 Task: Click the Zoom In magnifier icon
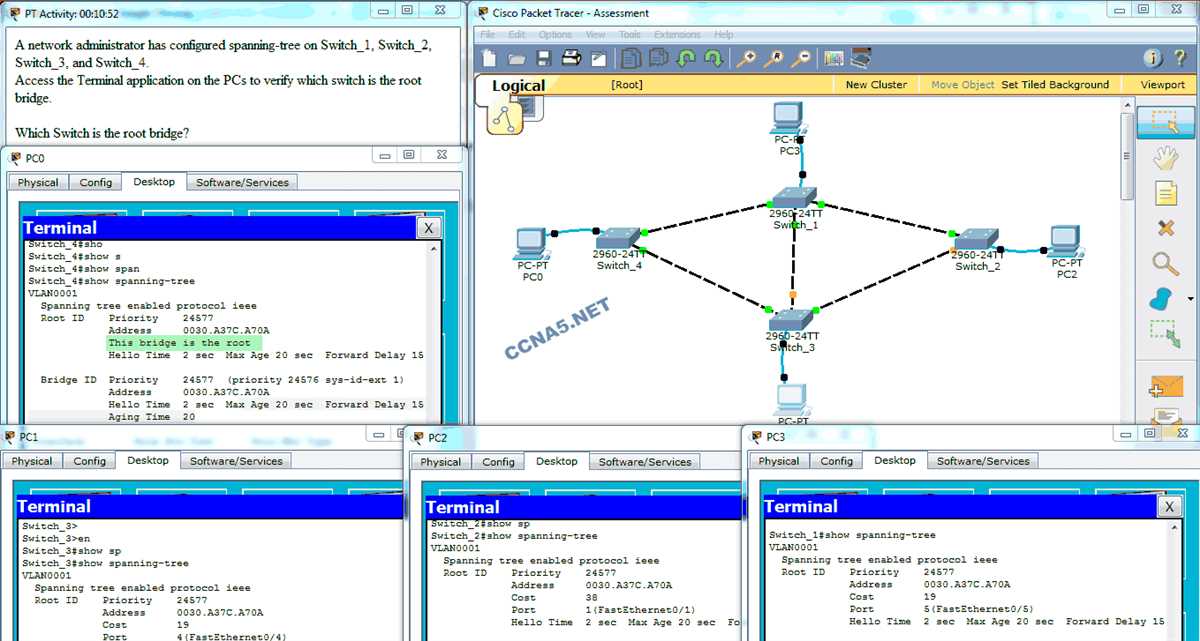click(x=746, y=58)
